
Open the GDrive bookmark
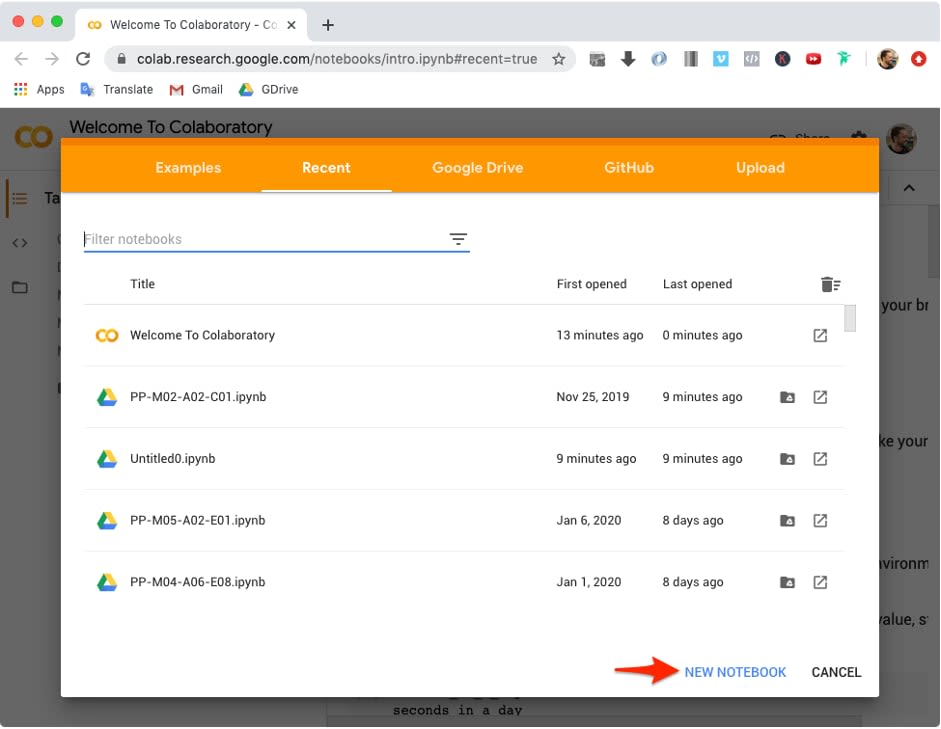[268, 89]
